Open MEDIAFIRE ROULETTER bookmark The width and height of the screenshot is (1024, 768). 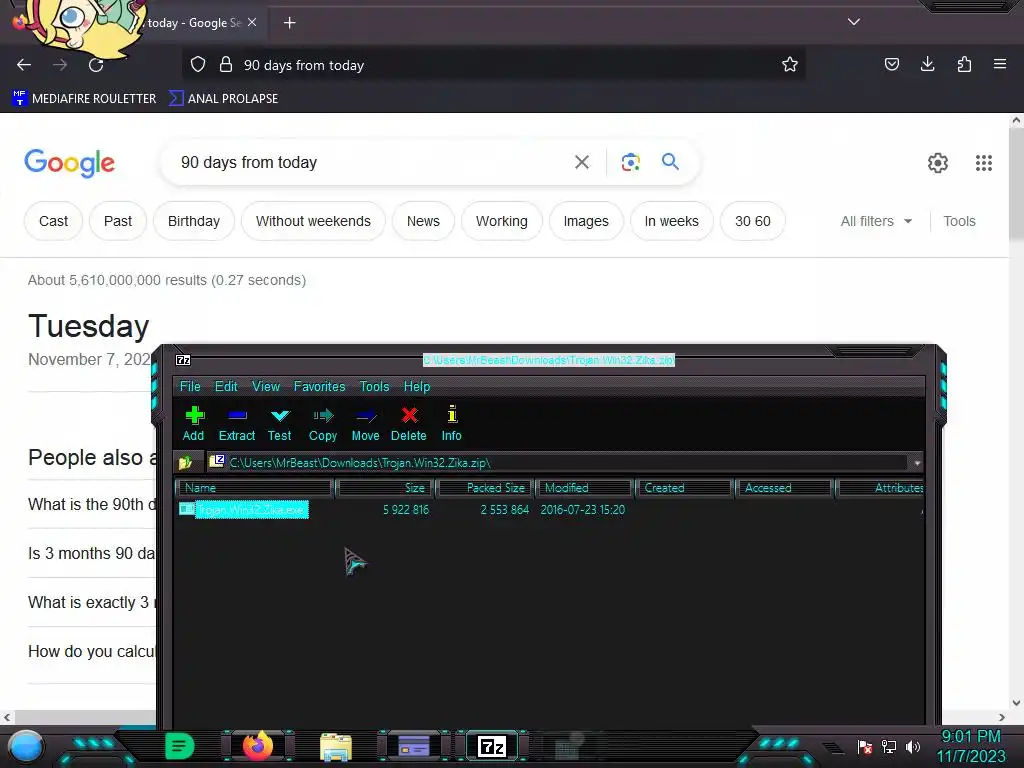point(84,99)
